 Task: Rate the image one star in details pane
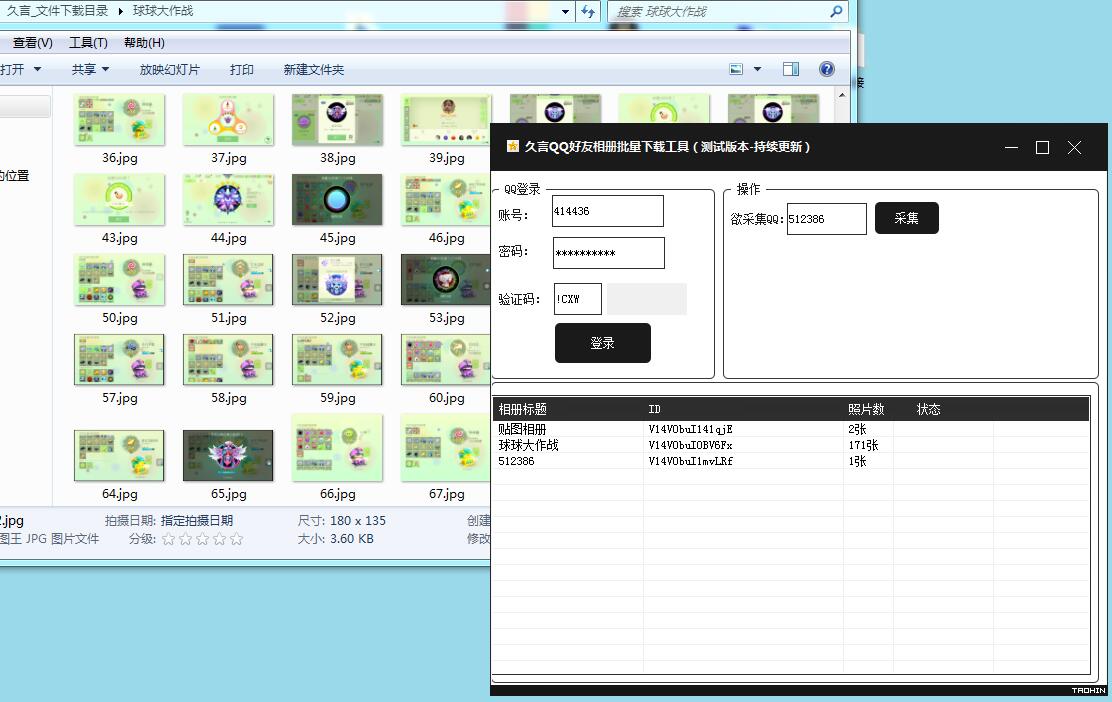coord(168,539)
